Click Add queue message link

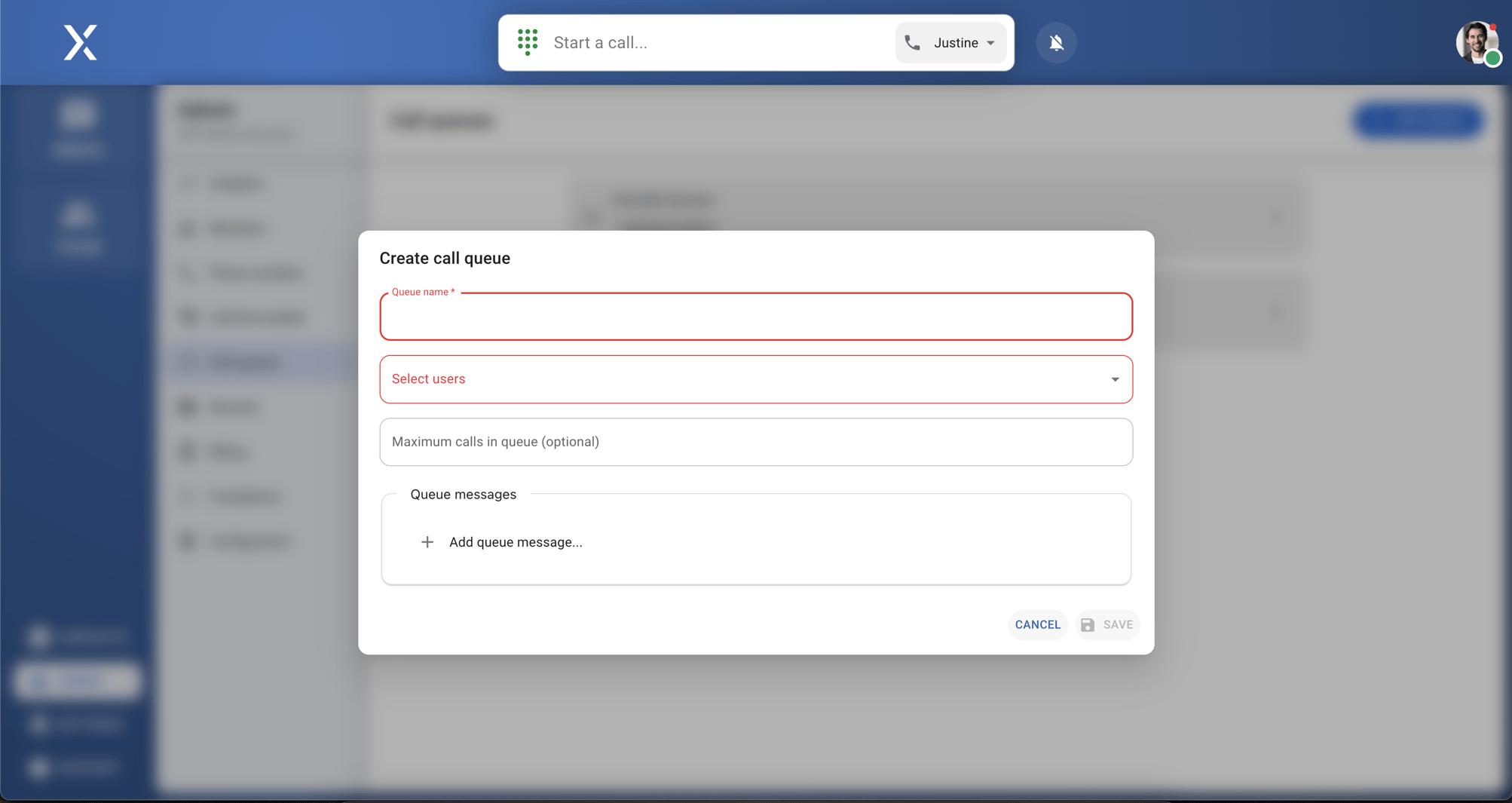(x=516, y=542)
